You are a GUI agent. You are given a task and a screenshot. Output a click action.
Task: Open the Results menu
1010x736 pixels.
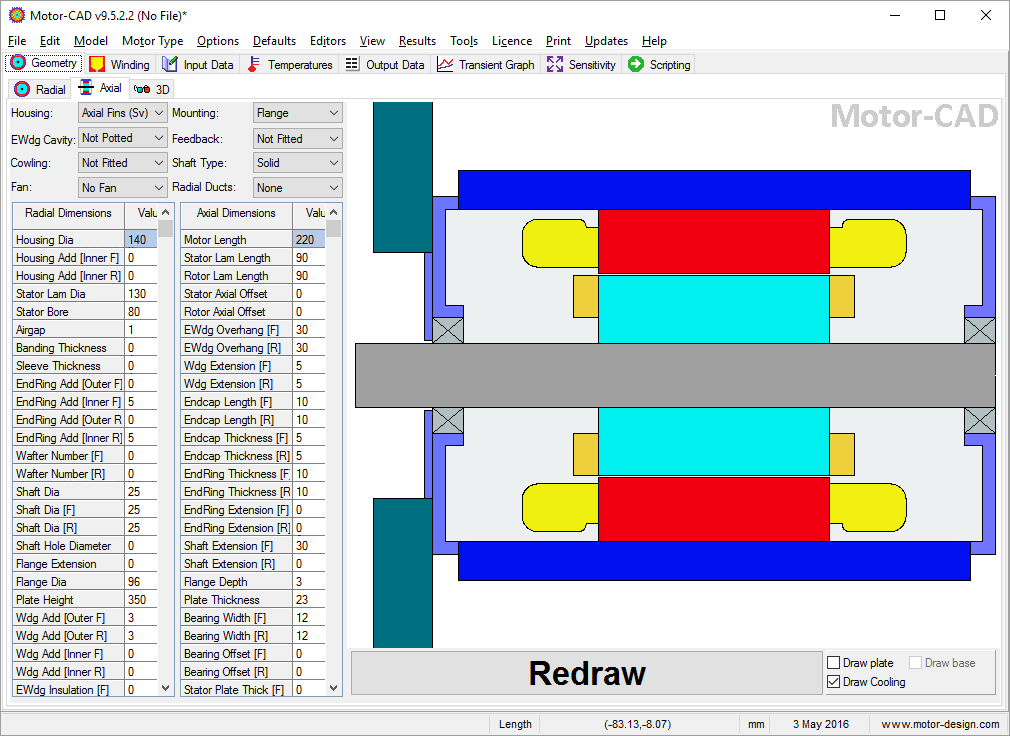tap(417, 41)
